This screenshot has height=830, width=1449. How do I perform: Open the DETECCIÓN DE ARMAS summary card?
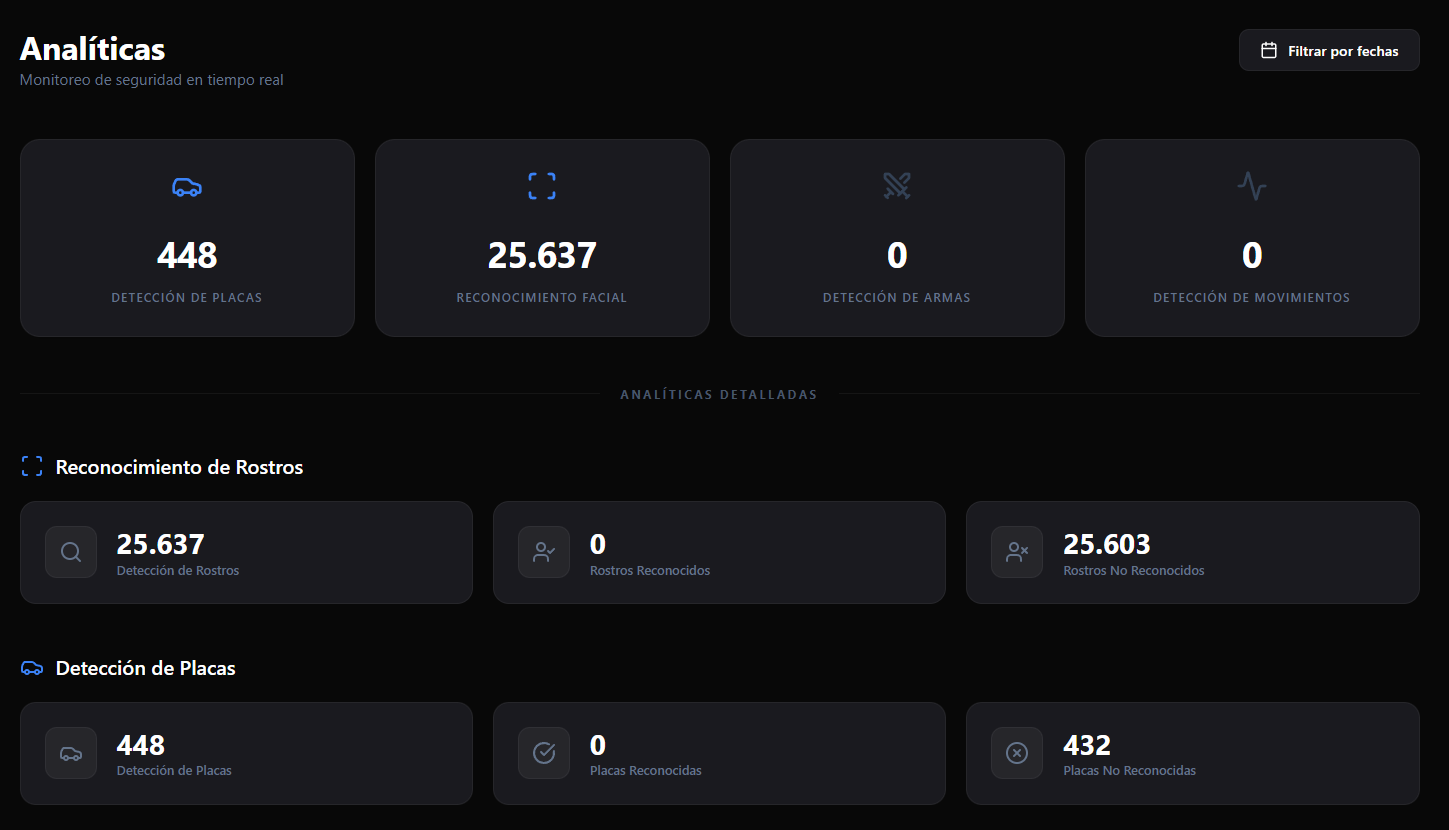click(x=897, y=238)
